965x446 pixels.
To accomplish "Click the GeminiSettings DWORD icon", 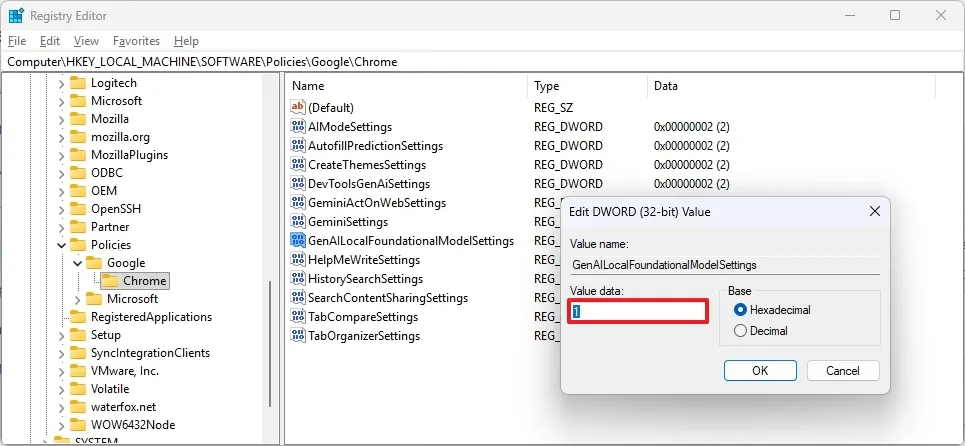I will click(298, 221).
